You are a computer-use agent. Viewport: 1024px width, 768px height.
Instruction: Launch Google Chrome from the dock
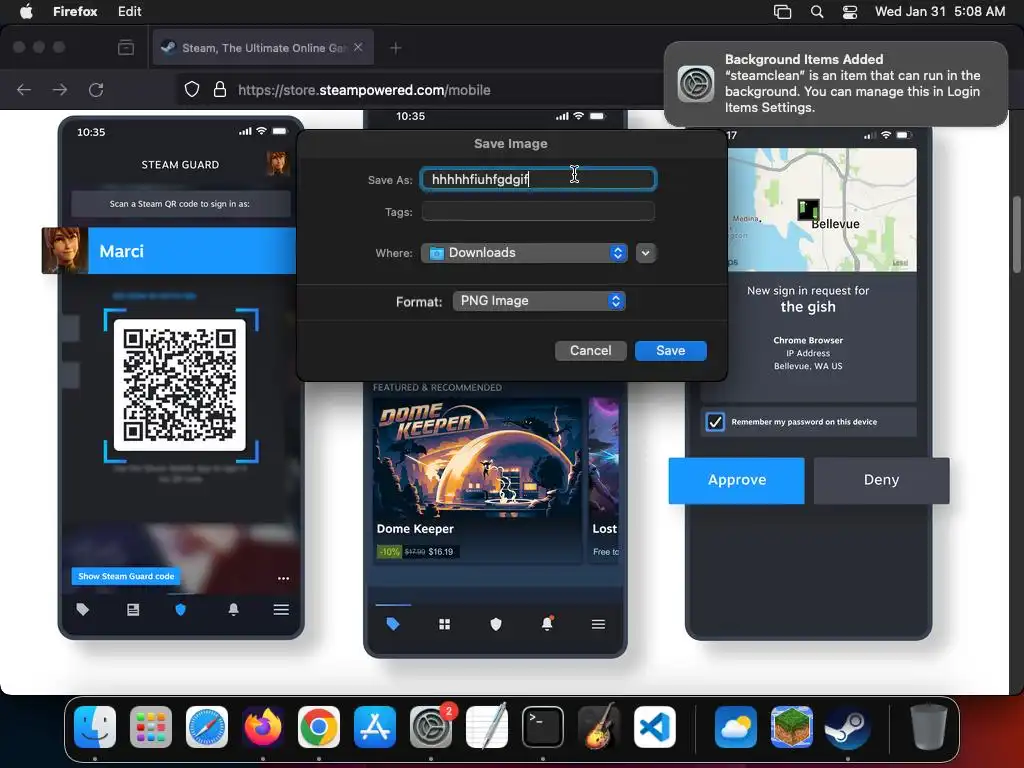click(x=319, y=727)
